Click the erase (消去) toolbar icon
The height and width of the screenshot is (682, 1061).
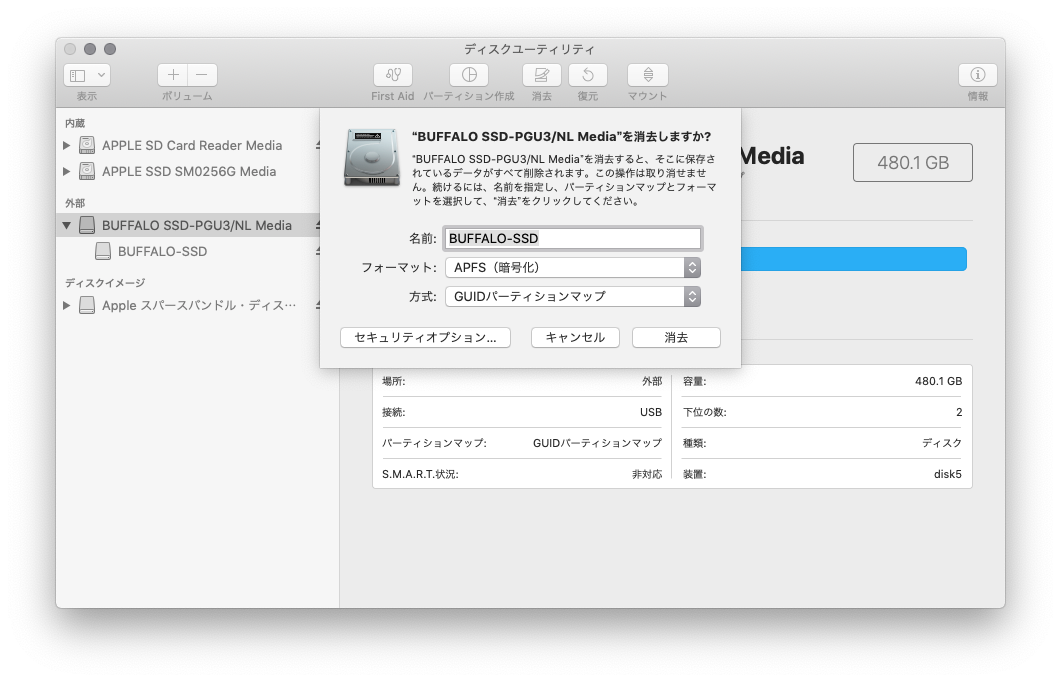[x=541, y=75]
